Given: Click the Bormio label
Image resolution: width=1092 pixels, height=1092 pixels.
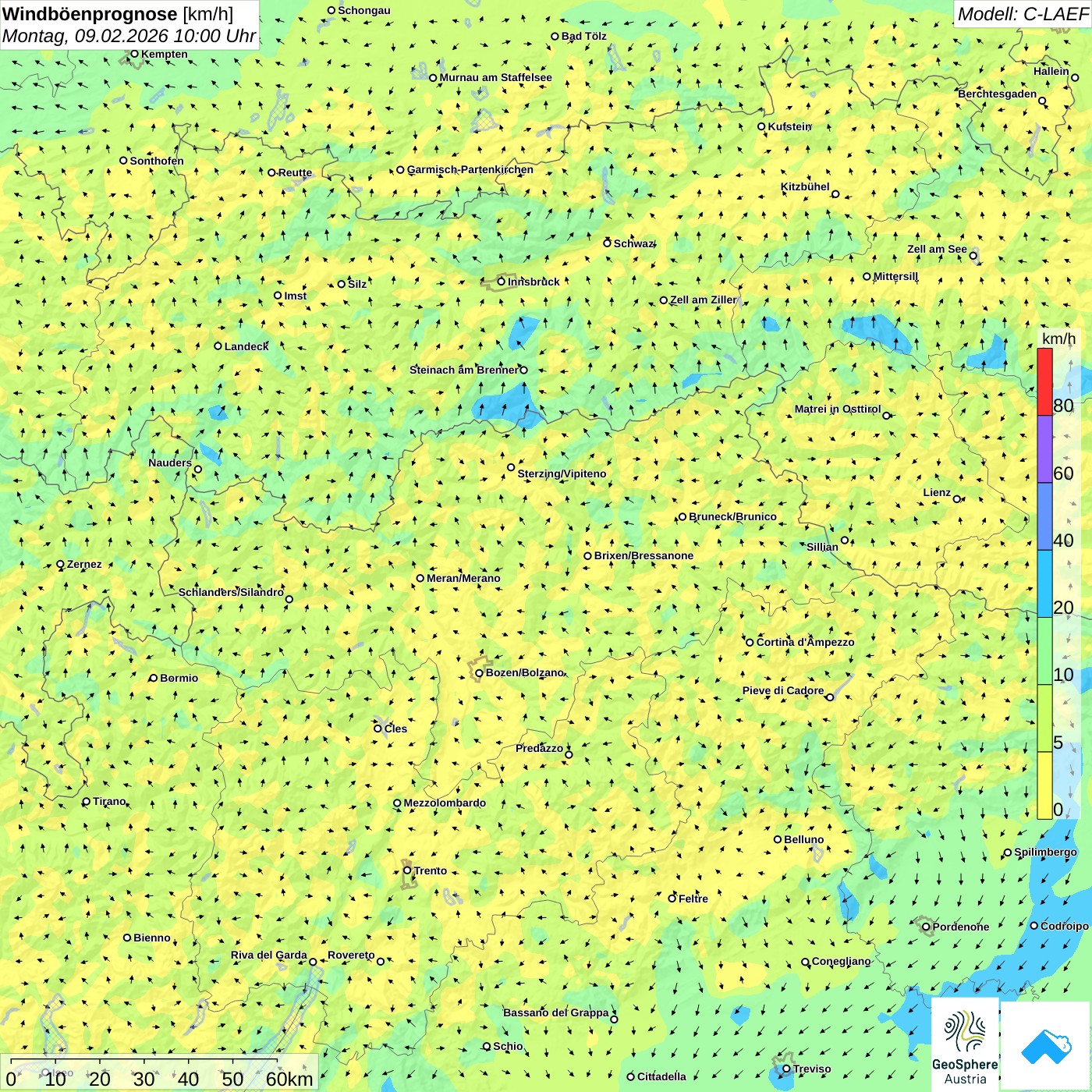Looking at the screenshot, I should [x=179, y=678].
